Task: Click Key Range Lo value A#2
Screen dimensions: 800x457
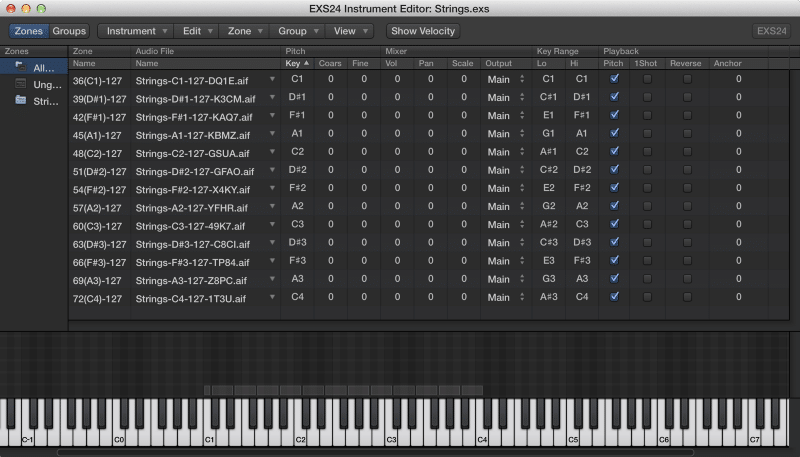Action: point(548,224)
